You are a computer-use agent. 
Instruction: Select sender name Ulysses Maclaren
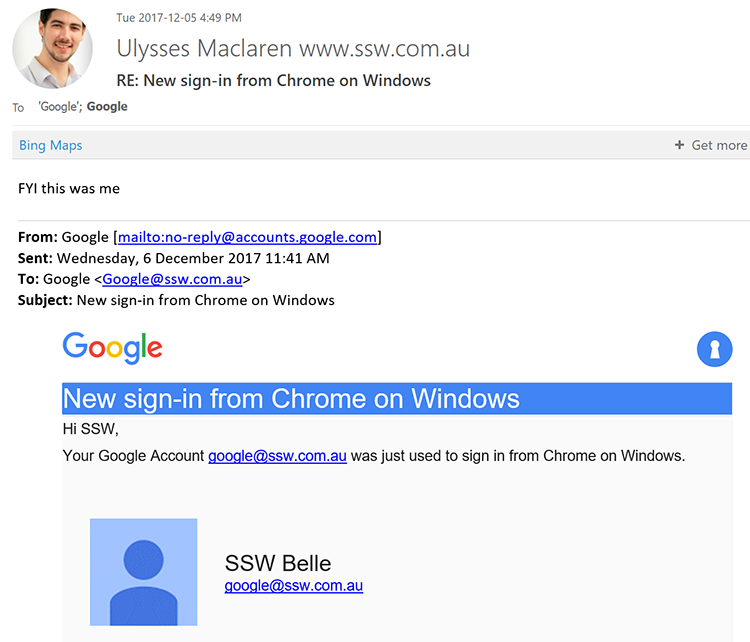coord(204,49)
